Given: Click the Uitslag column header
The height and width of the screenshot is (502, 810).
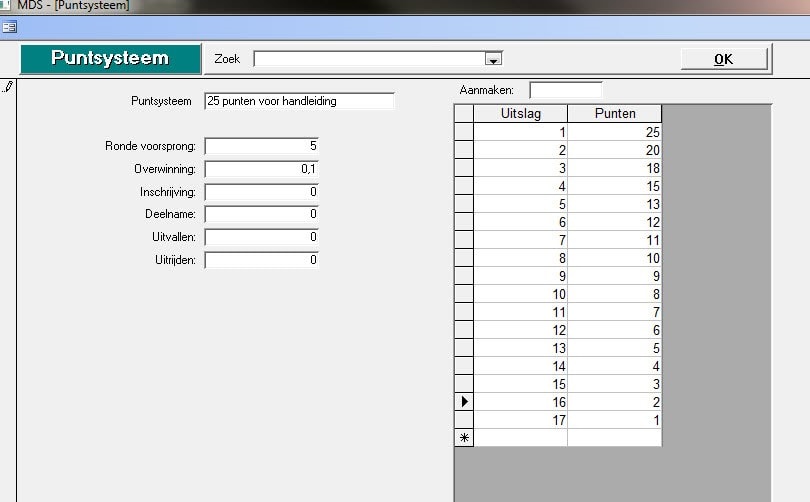Looking at the screenshot, I should tap(521, 114).
